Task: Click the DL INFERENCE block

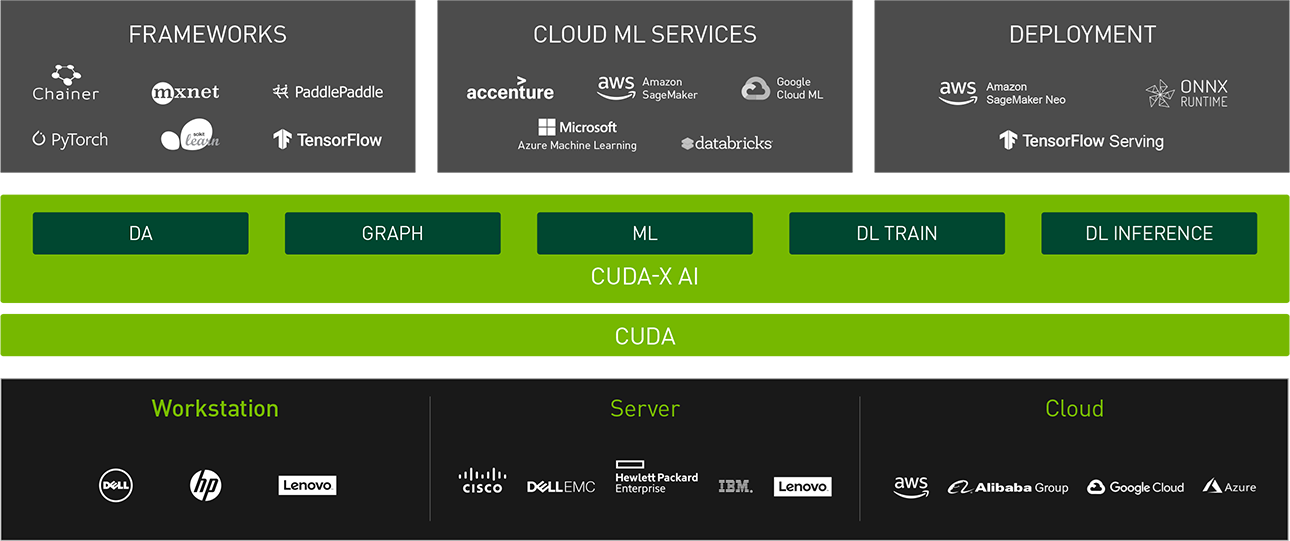Action: [x=1149, y=233]
